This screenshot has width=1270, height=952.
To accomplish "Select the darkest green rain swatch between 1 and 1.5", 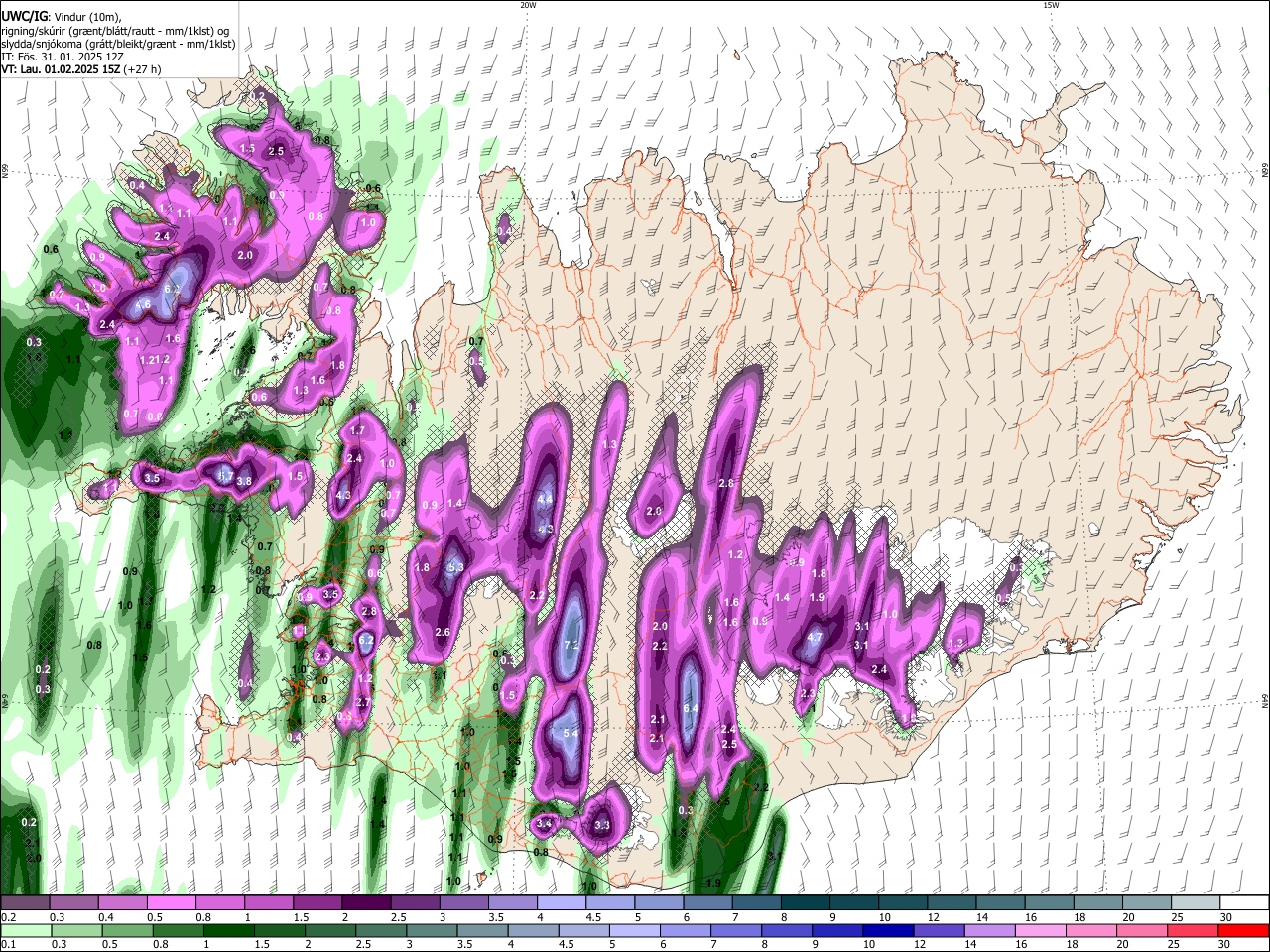I will pyautogui.click(x=231, y=930).
